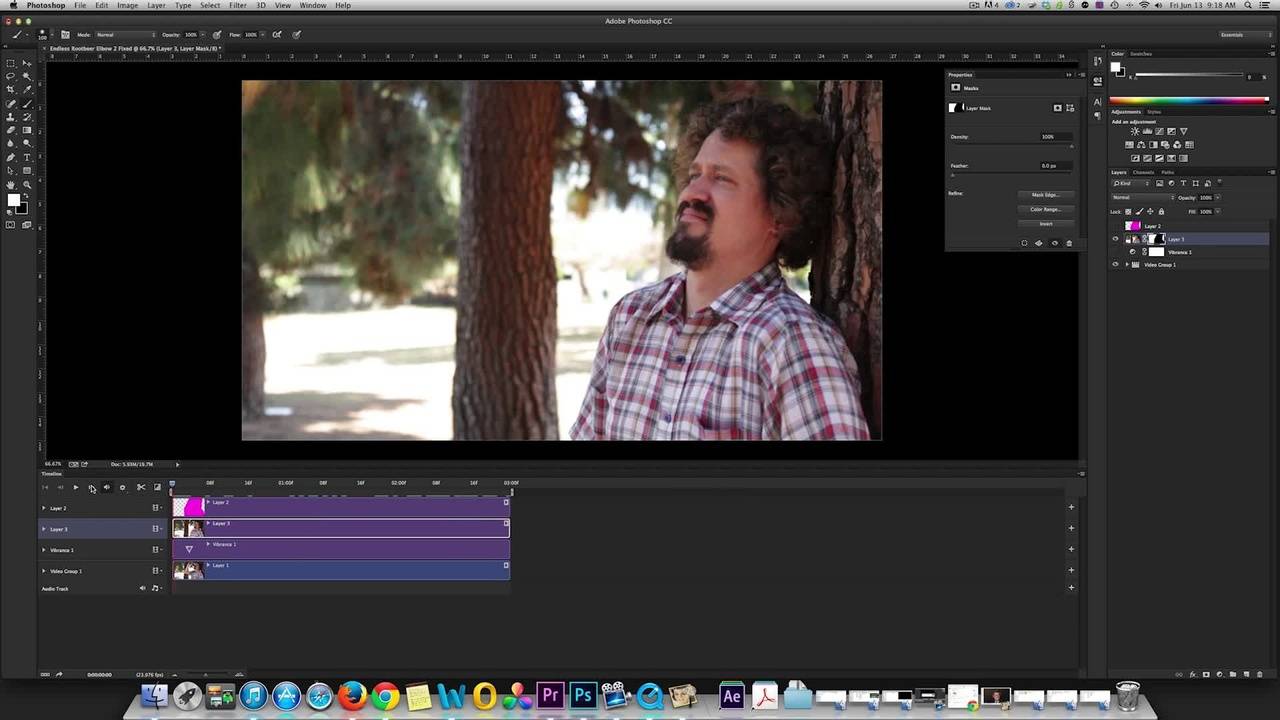This screenshot has width=1280, height=720.
Task: Select the Lasso tool
Action: pyautogui.click(x=11, y=76)
